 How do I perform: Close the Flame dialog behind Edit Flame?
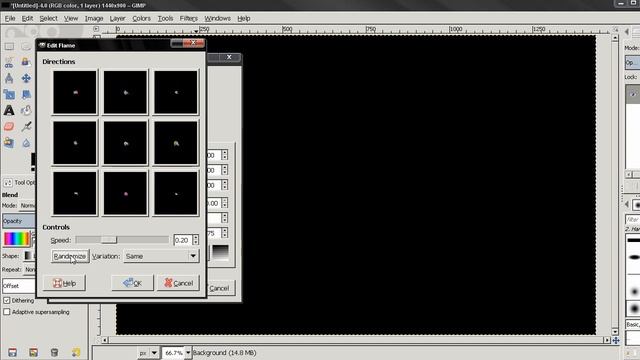pos(229,57)
